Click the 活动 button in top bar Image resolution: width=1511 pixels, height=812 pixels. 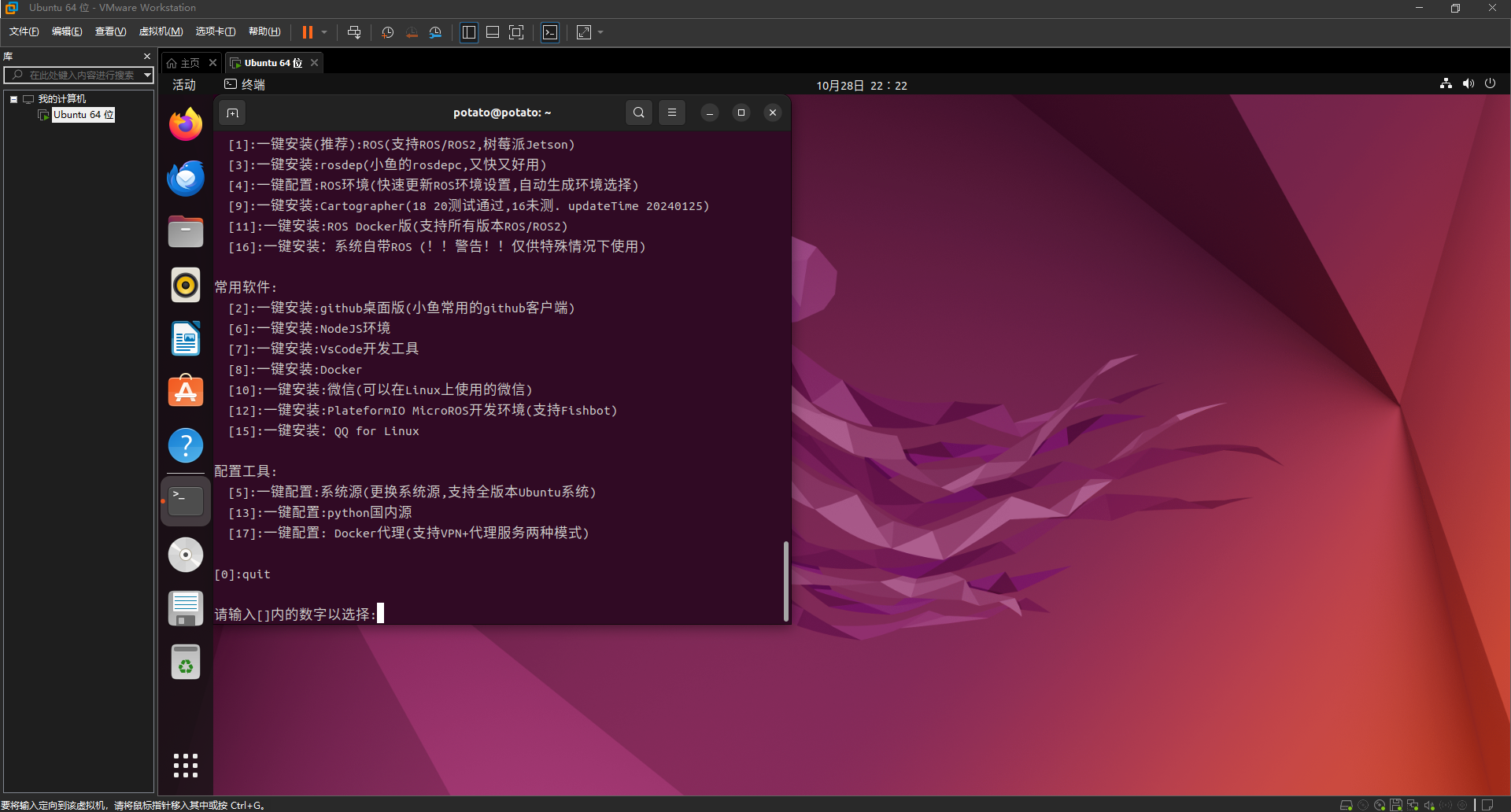tap(183, 84)
